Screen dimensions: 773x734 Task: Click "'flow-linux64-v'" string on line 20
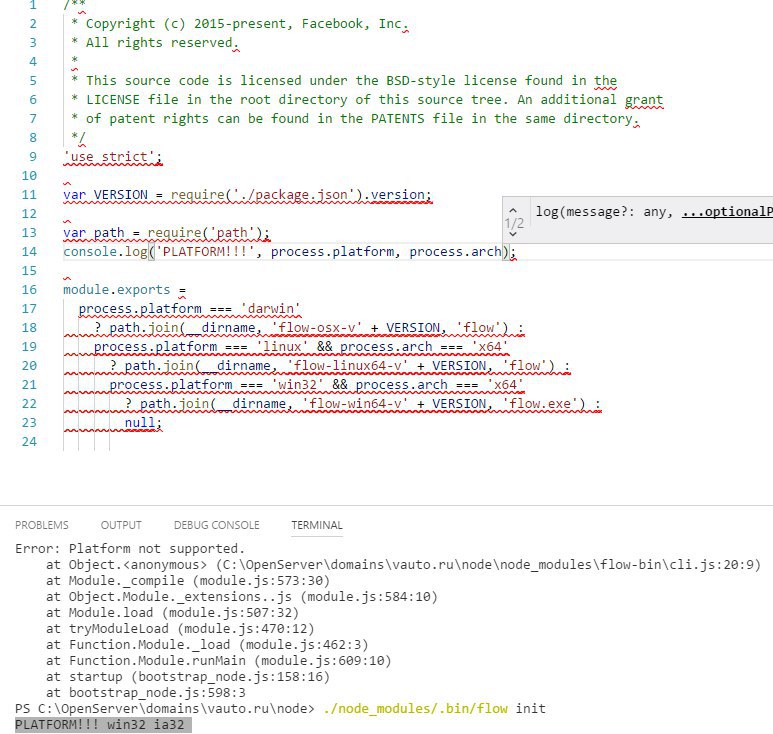pos(347,366)
